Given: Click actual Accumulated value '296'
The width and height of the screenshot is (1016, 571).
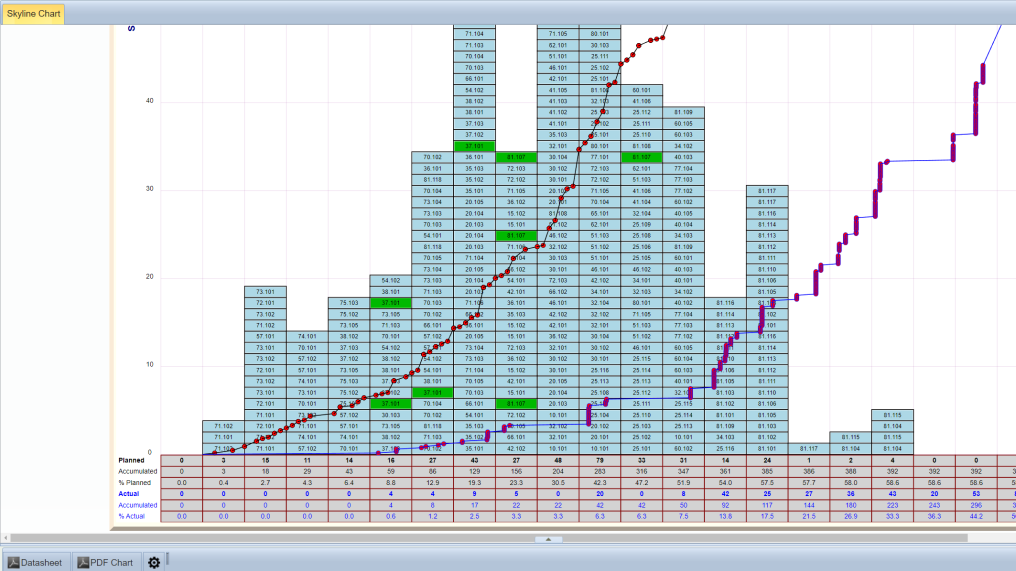Looking at the screenshot, I should (x=976, y=505).
